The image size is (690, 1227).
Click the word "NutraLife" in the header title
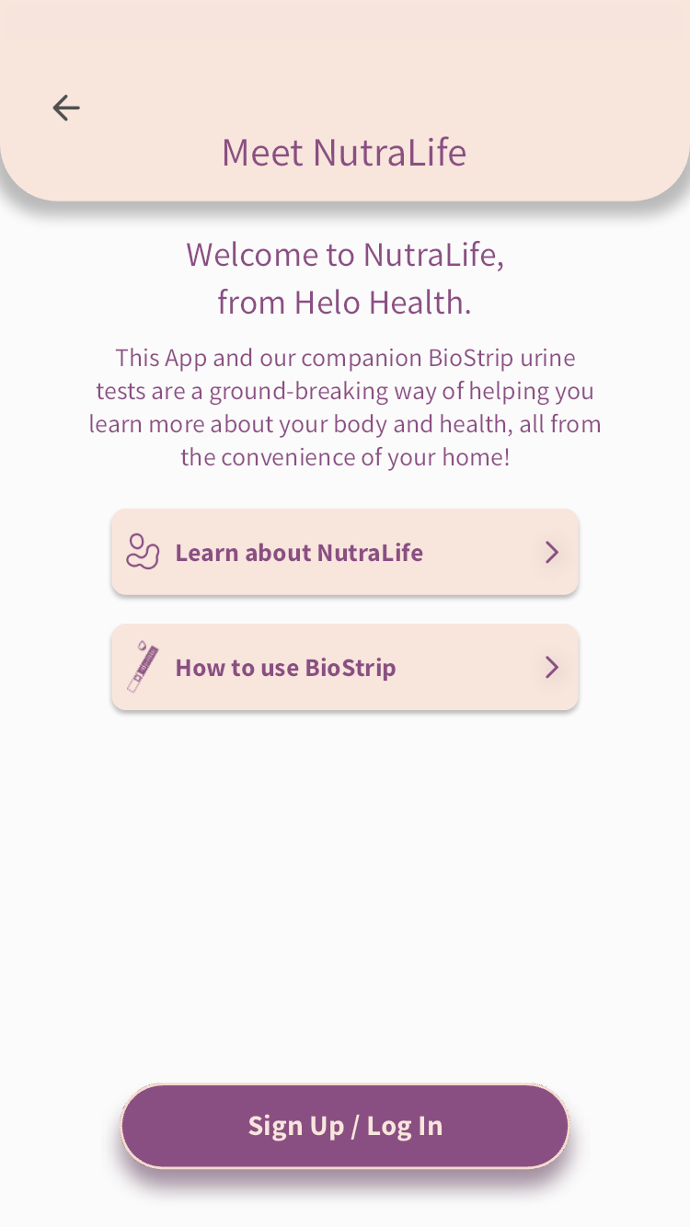tap(389, 152)
